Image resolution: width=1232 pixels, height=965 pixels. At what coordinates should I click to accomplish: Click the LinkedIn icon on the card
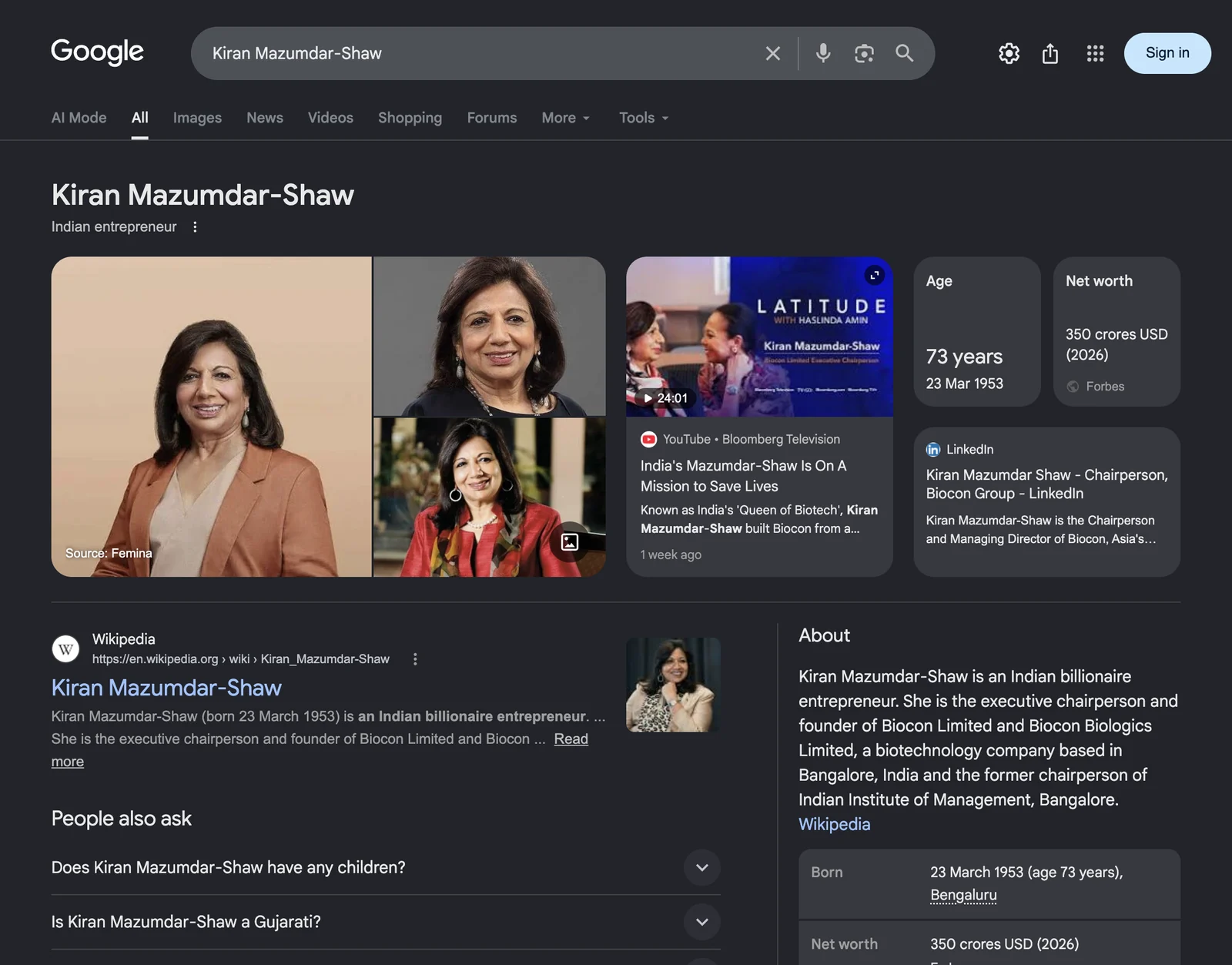point(933,449)
